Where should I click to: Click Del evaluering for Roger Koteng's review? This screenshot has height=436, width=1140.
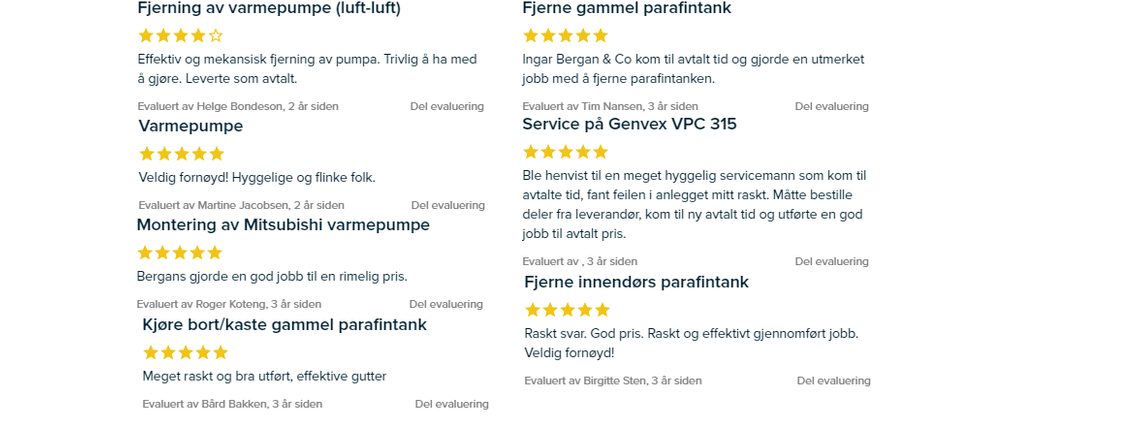pyautogui.click(x=446, y=304)
